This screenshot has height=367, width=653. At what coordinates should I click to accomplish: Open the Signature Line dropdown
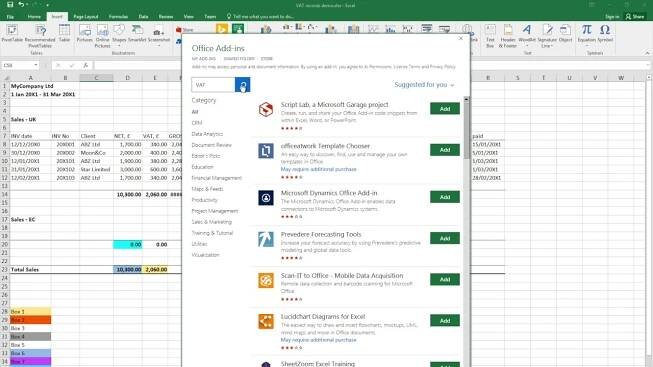[547, 36]
